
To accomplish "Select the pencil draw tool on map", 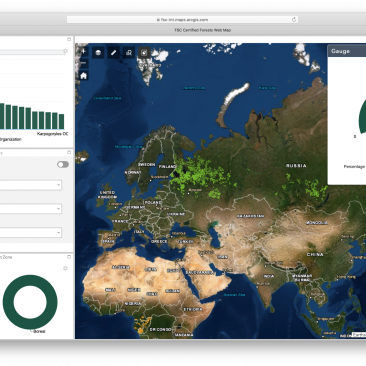I will click(x=114, y=52).
